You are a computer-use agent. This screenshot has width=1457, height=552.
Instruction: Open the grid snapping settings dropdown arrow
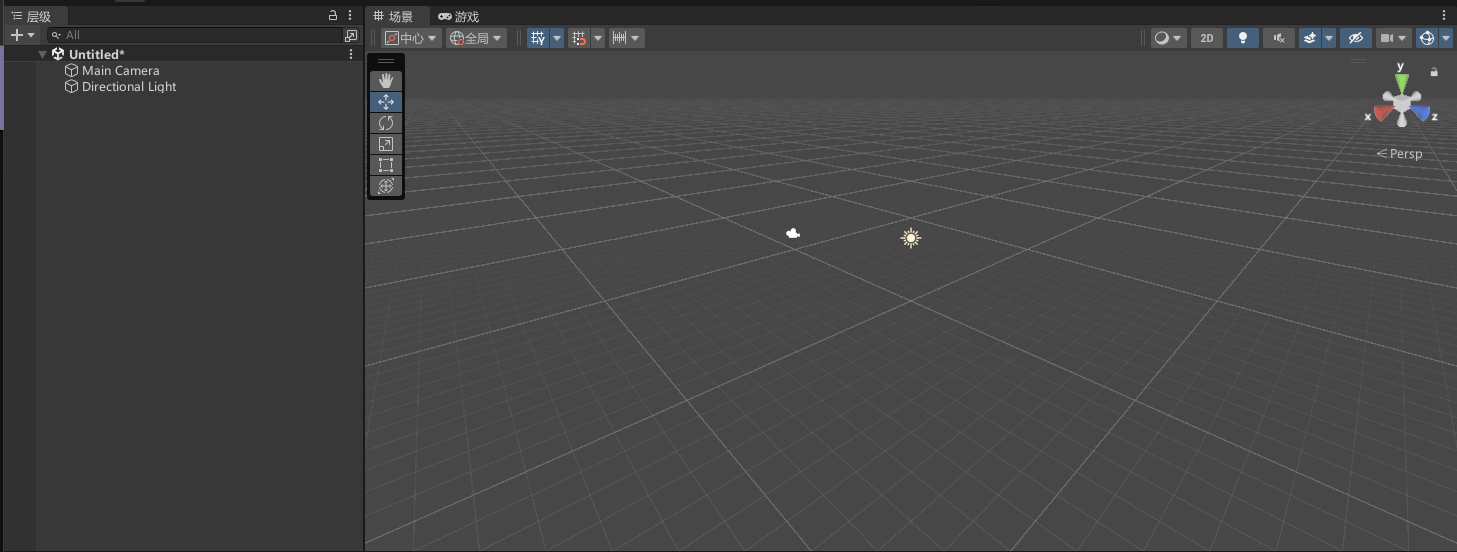pos(598,38)
